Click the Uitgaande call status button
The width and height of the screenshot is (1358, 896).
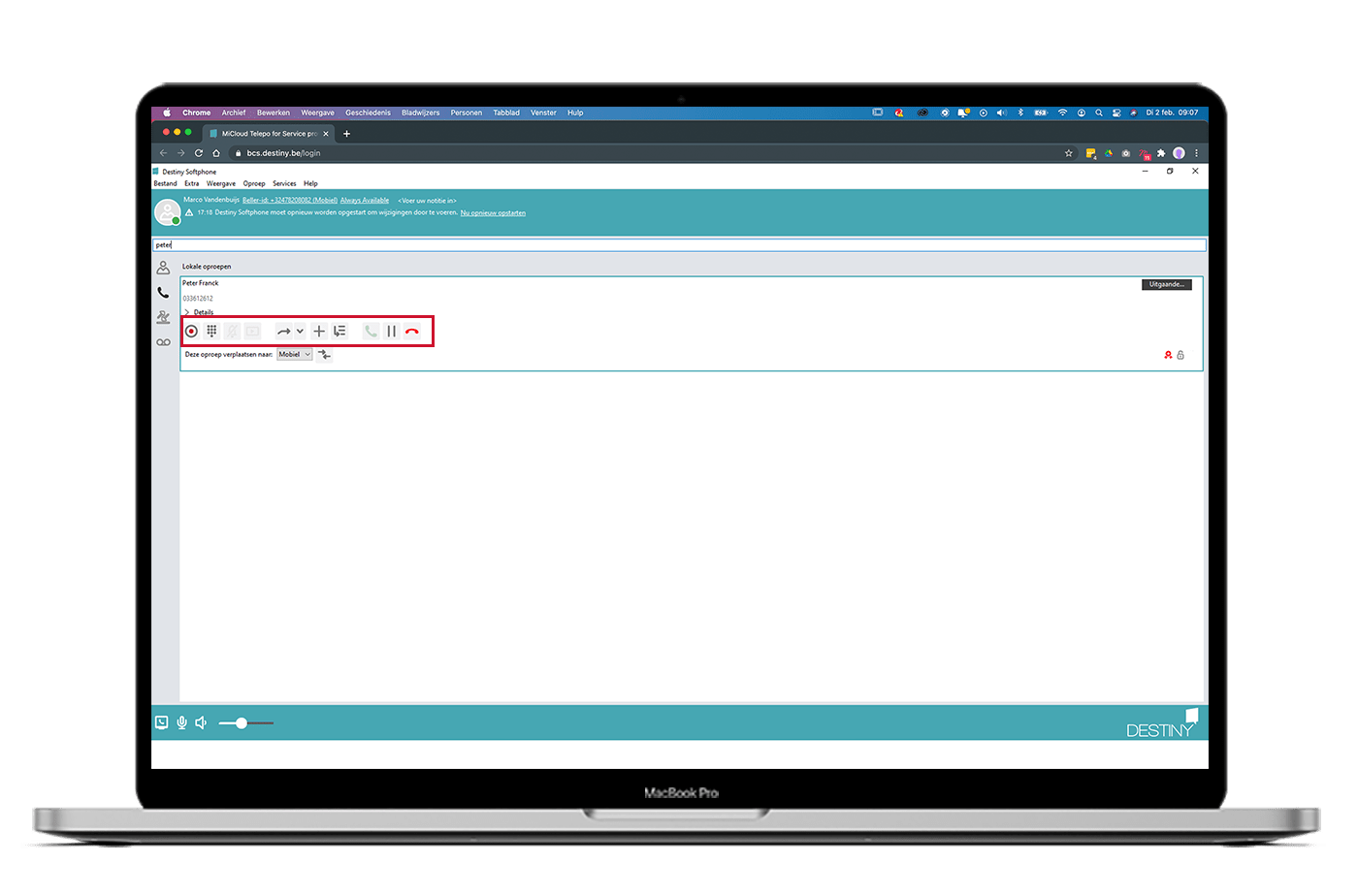point(1167,284)
